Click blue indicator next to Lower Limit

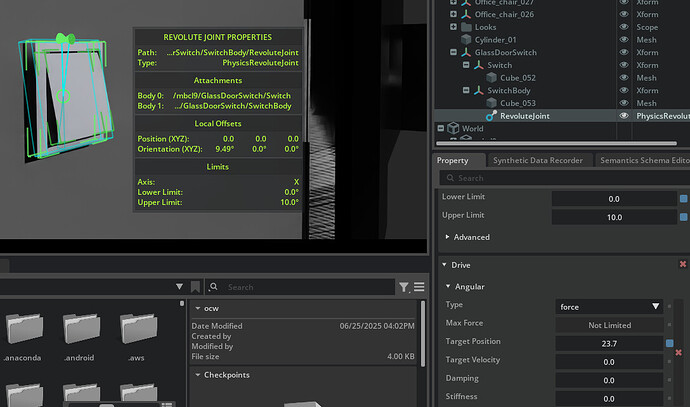tap(683, 199)
